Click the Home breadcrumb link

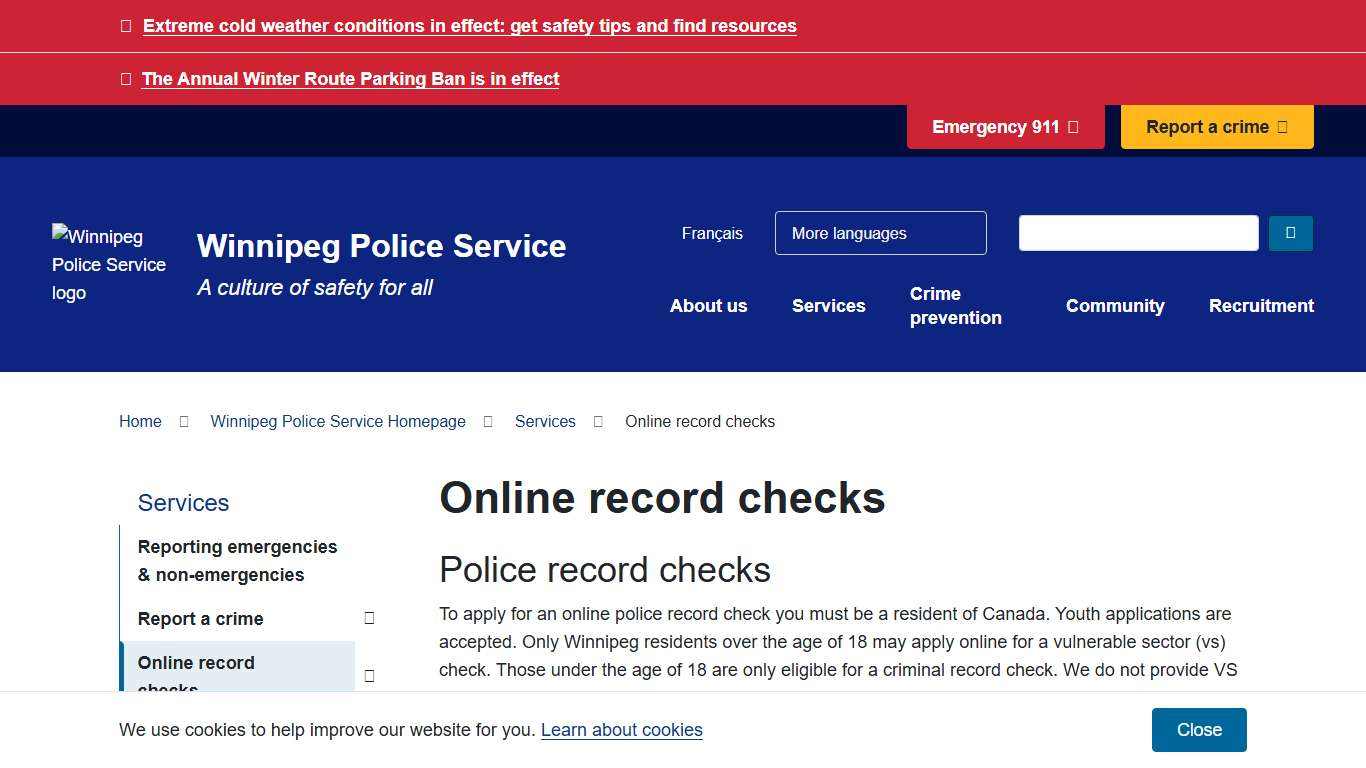[140, 421]
